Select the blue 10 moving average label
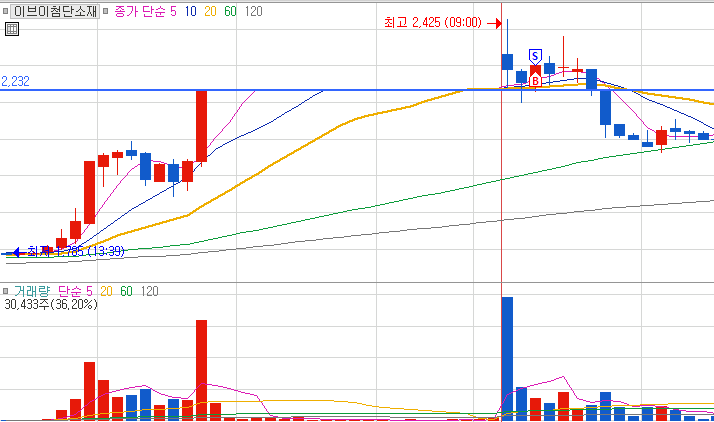Image resolution: width=714 pixels, height=422 pixels. pos(190,11)
